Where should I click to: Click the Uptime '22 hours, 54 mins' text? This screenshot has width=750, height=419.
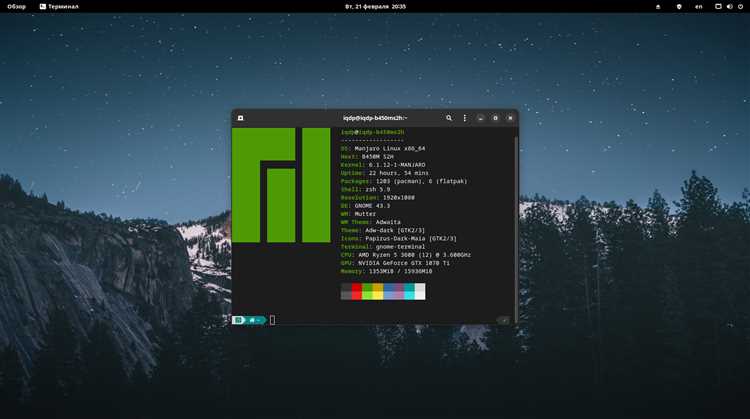pyautogui.click(x=398, y=173)
